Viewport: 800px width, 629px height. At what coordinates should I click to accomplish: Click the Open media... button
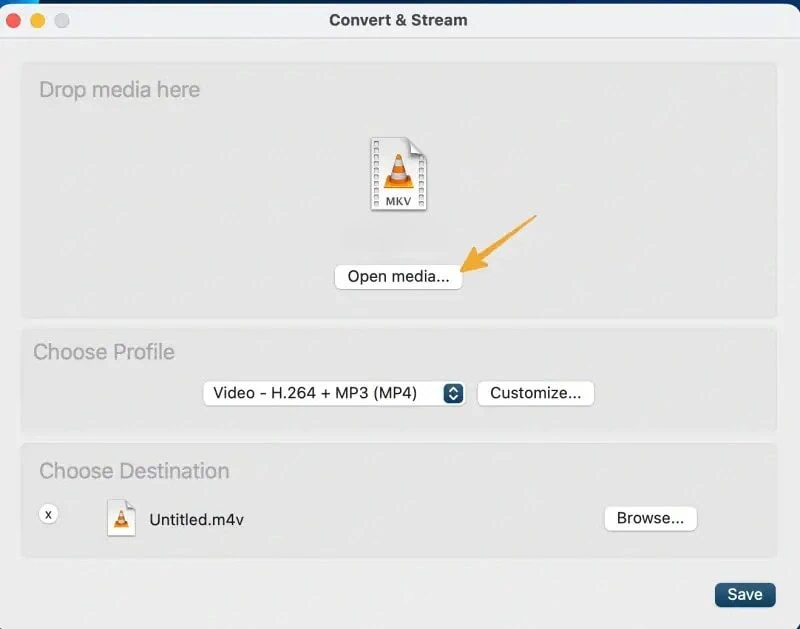pyautogui.click(x=398, y=276)
